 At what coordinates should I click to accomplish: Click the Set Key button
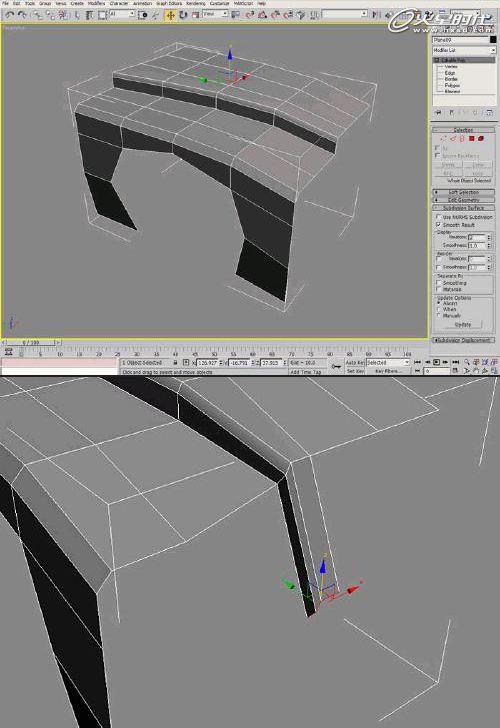click(x=355, y=371)
